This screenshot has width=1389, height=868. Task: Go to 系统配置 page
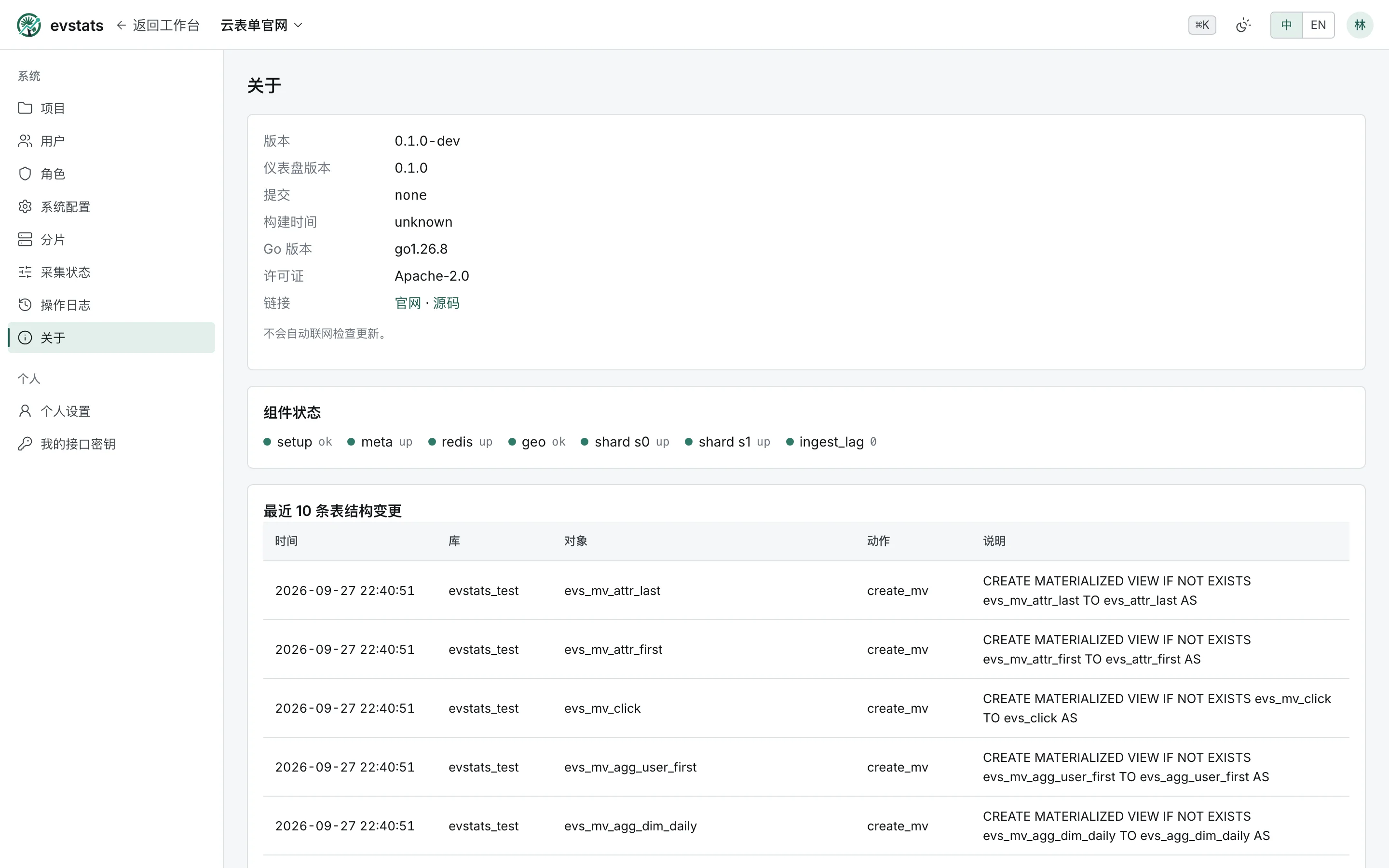point(111,206)
